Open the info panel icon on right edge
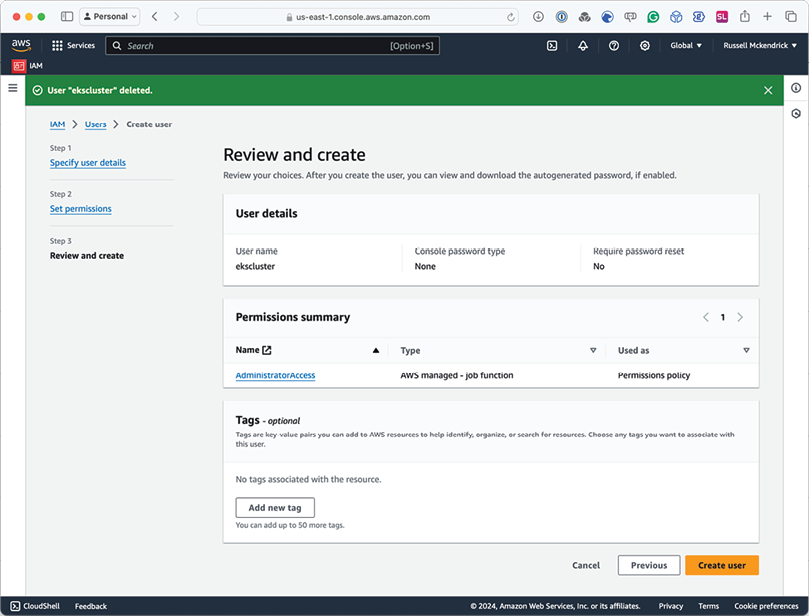Viewport: 809px width, 616px height. tap(795, 89)
